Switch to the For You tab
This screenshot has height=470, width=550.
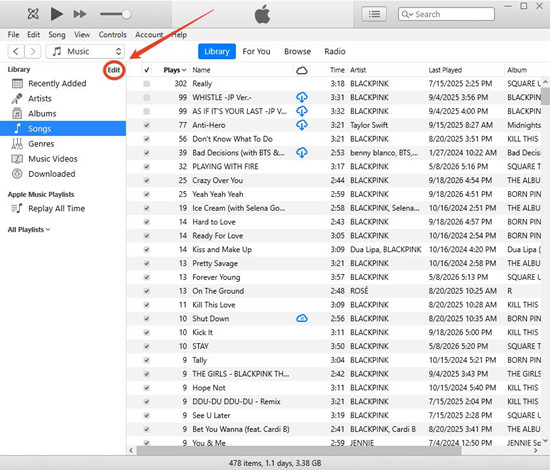pos(256,52)
